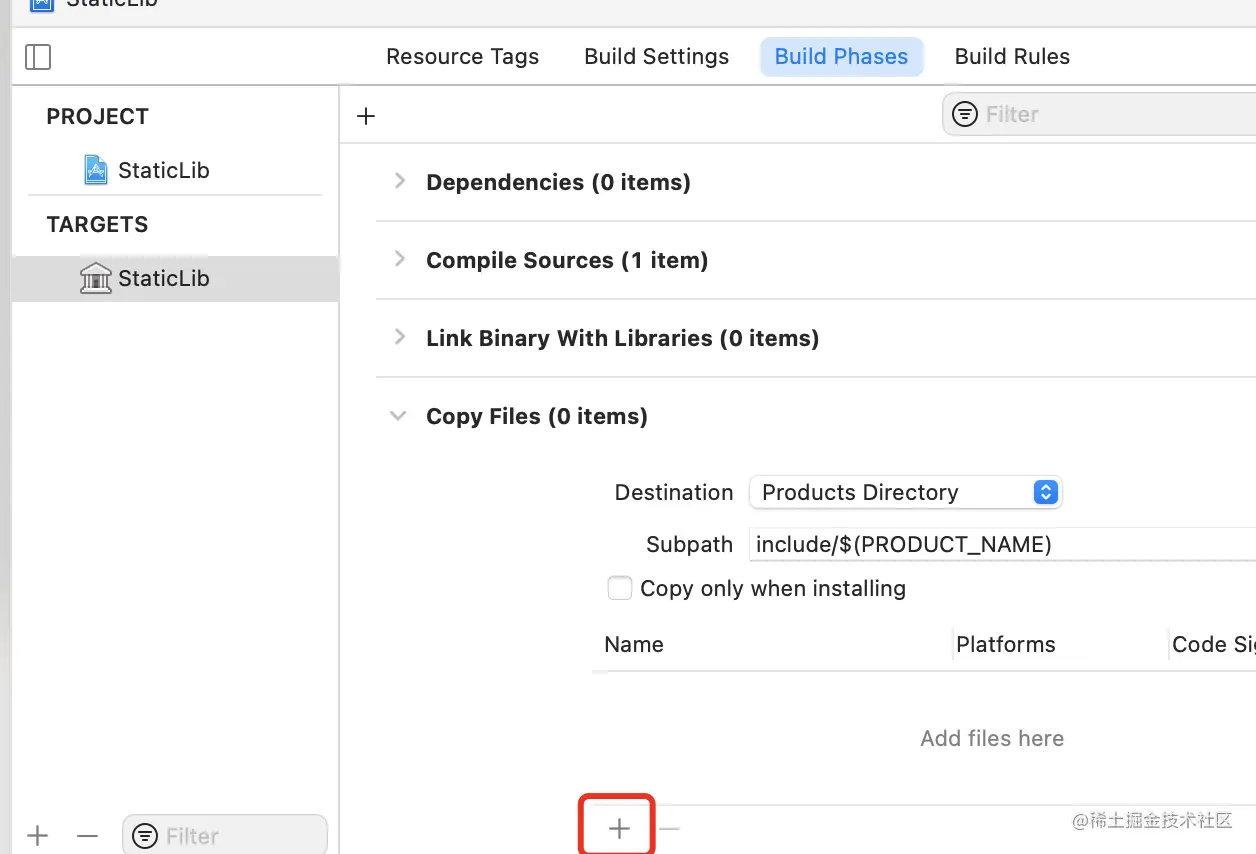Switch to the Build Rules tab
Viewport: 1256px width, 854px height.
click(1012, 57)
